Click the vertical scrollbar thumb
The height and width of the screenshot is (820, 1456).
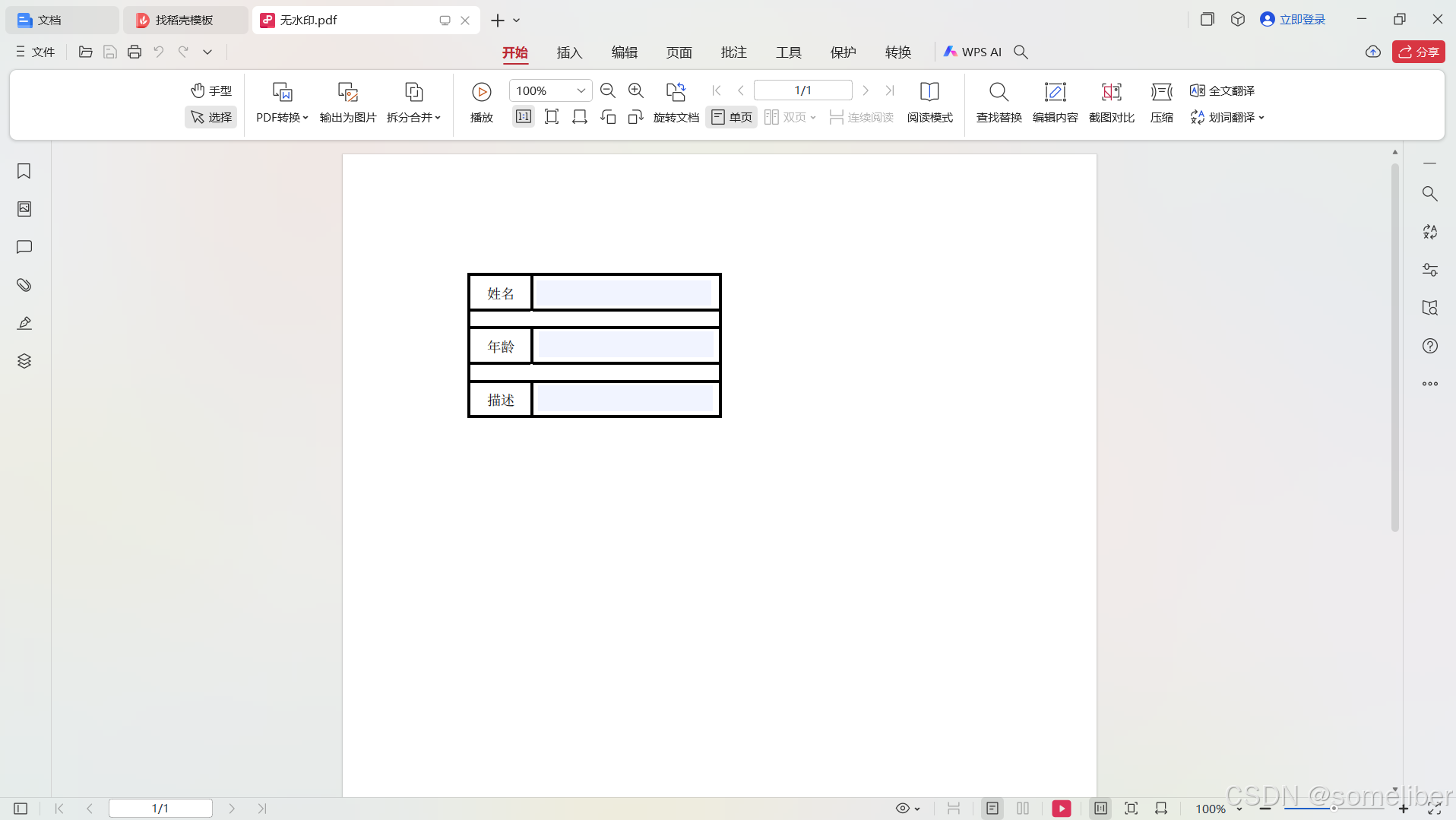click(x=1395, y=346)
